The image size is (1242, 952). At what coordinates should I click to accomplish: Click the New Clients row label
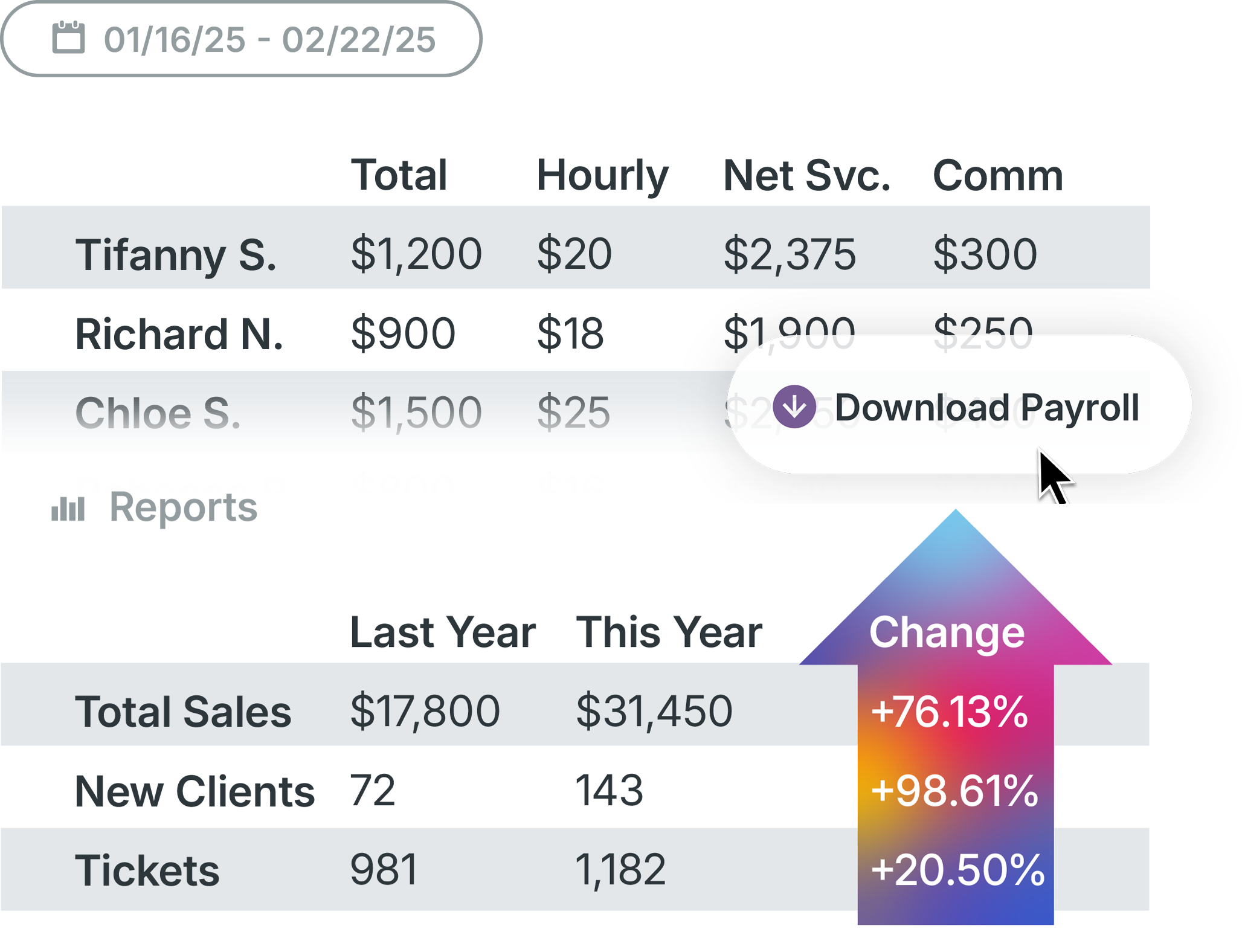195,791
